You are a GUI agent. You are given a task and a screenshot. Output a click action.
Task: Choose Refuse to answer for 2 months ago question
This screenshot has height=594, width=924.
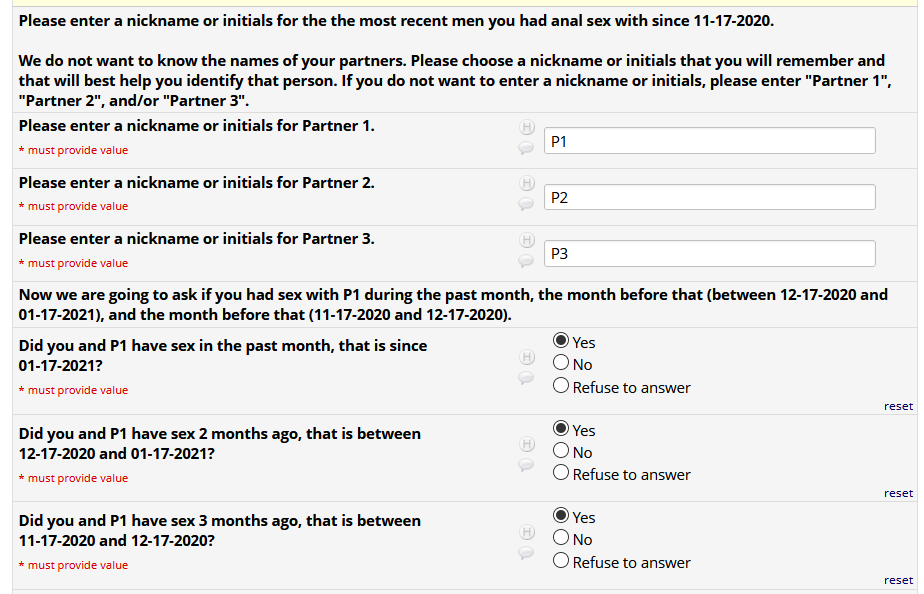click(561, 474)
